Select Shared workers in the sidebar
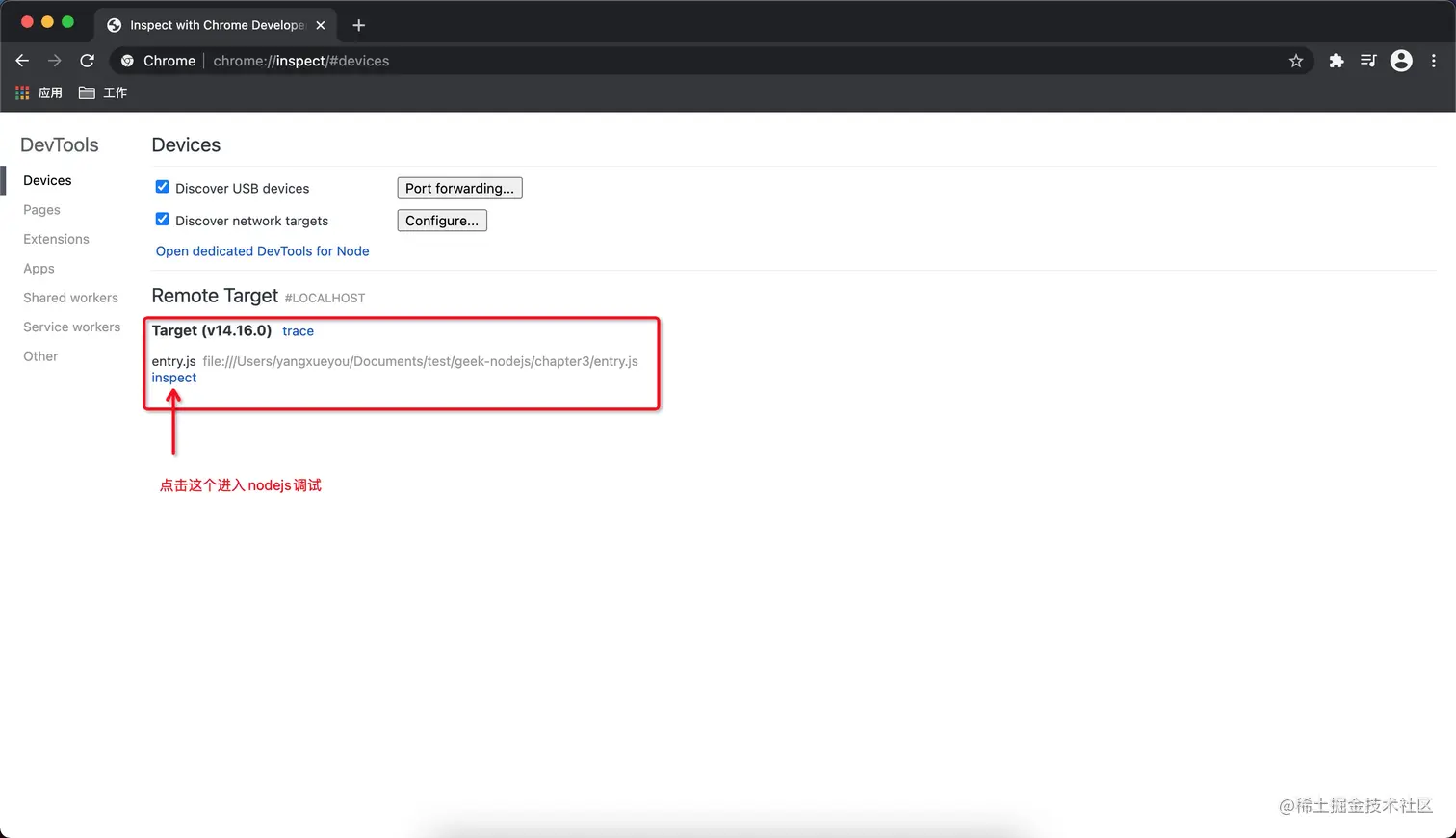The image size is (1456, 838). (70, 298)
